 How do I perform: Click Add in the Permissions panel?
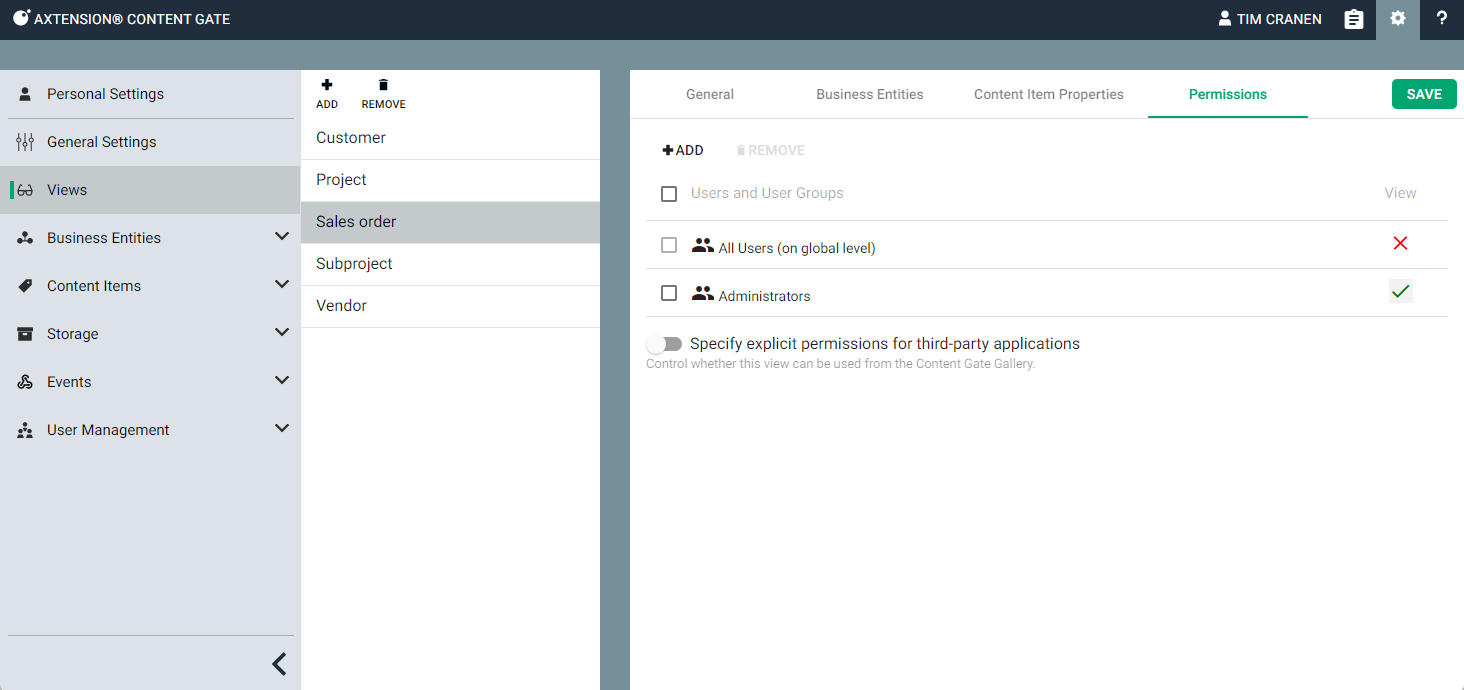(x=683, y=150)
